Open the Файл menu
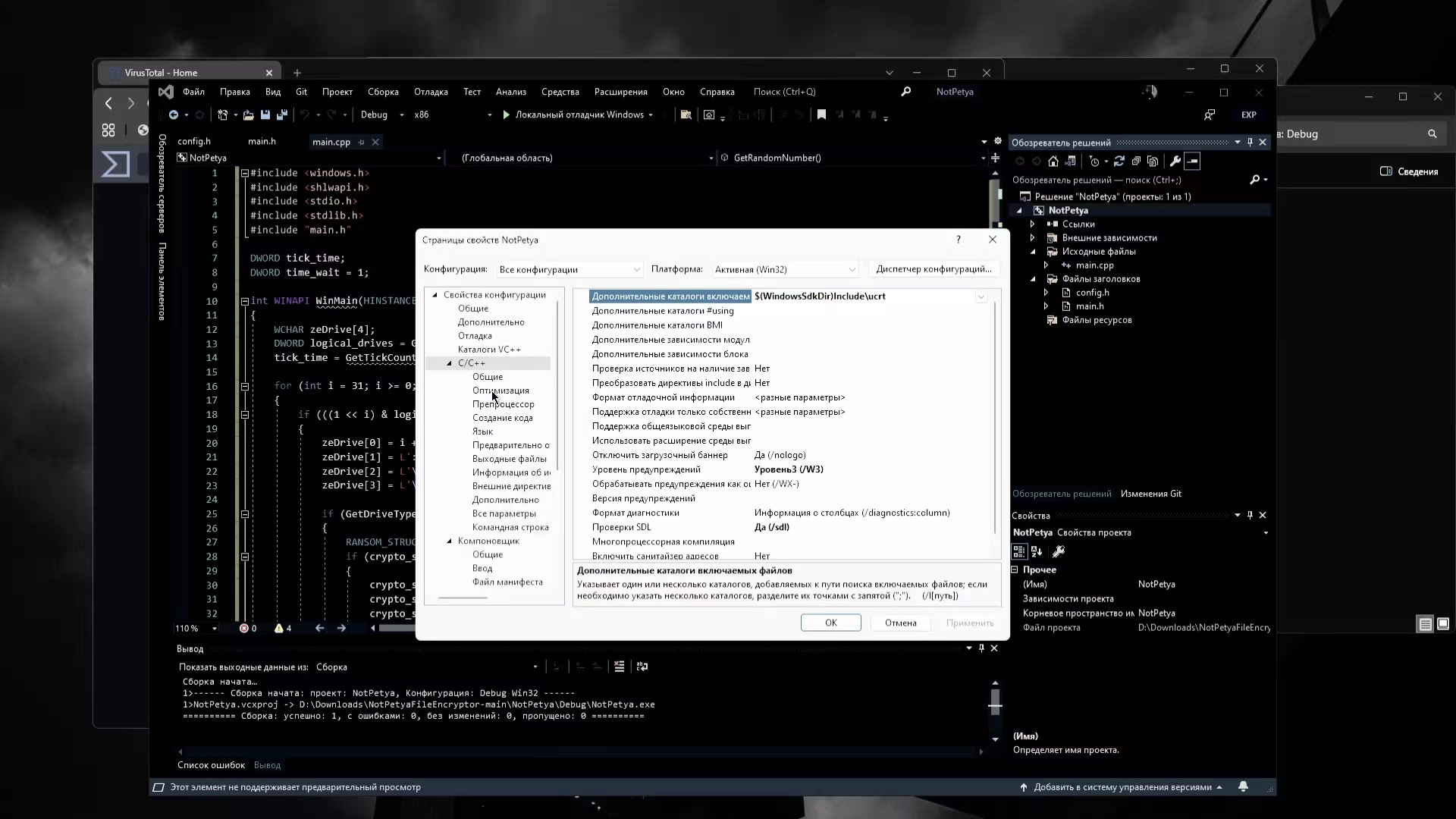This screenshot has width=1456, height=819. (193, 92)
